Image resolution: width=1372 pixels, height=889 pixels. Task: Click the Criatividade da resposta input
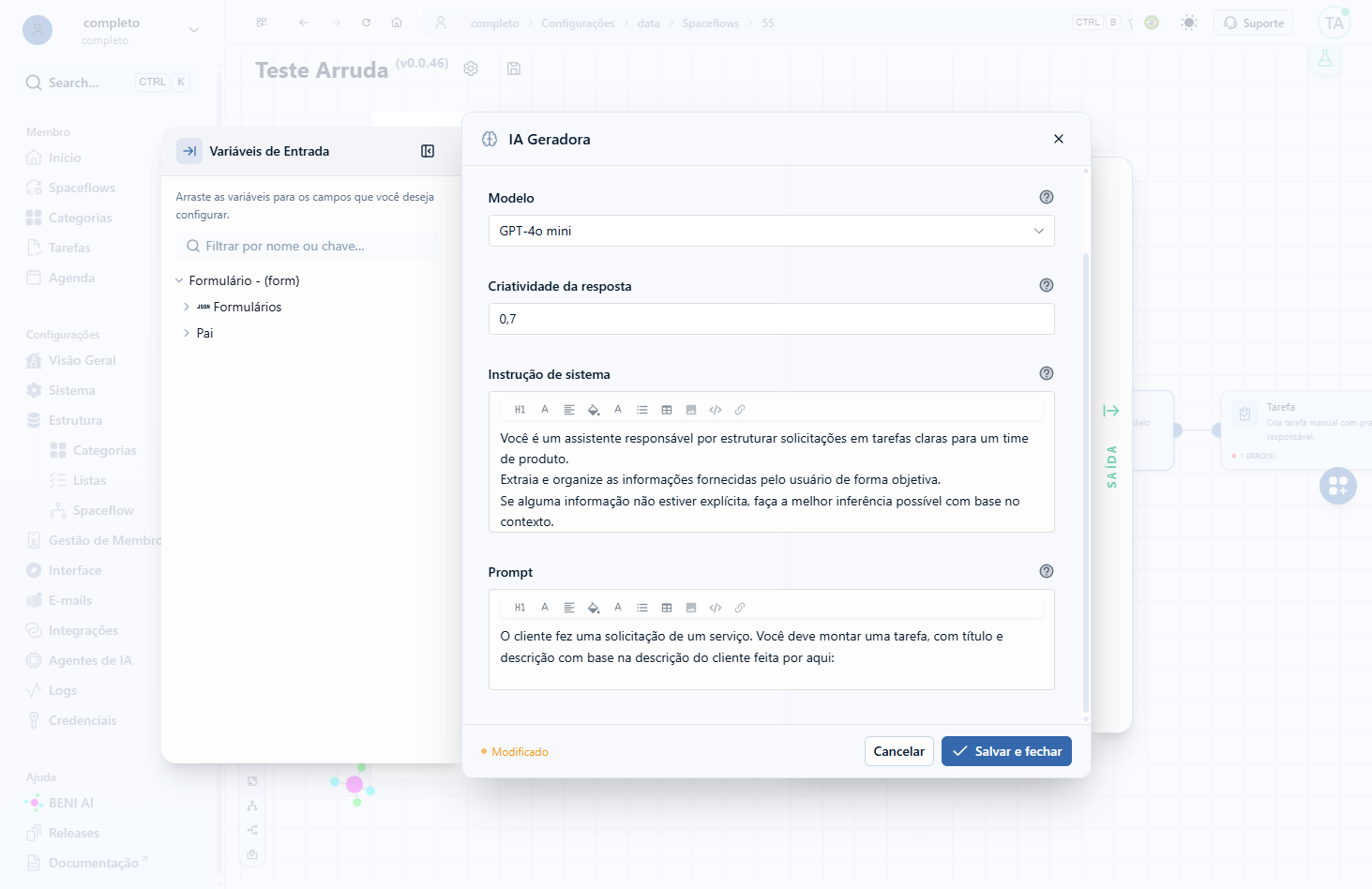pos(771,319)
